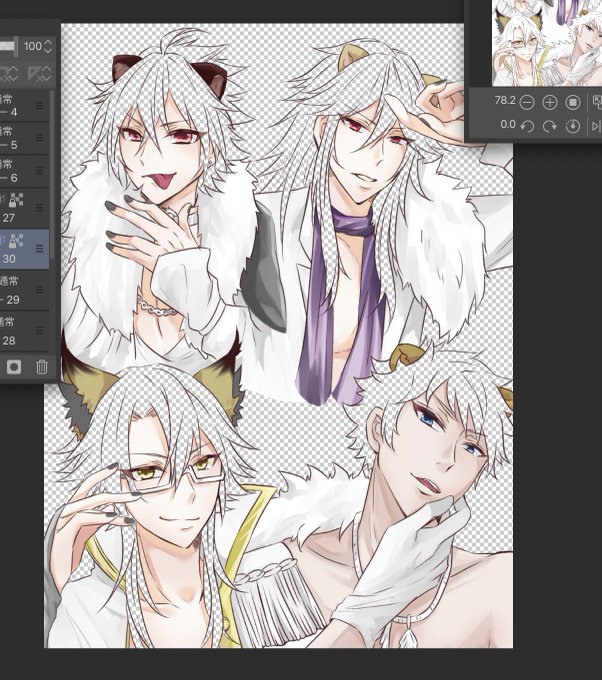Click the drag handle of layer 6
The image size is (602, 680).
click(x=39, y=170)
